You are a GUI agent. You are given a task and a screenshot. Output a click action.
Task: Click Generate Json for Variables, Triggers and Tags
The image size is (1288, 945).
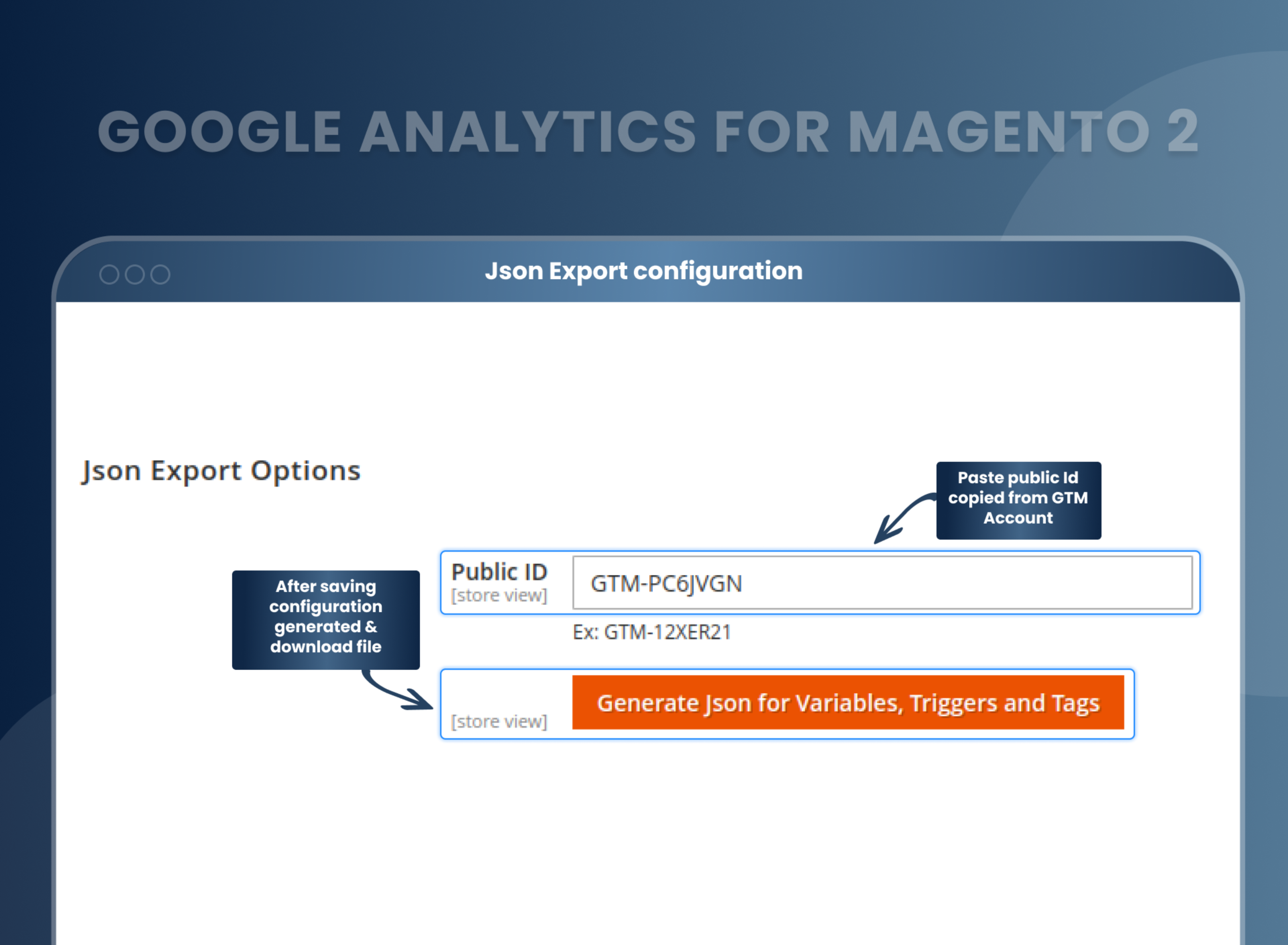pos(848,702)
